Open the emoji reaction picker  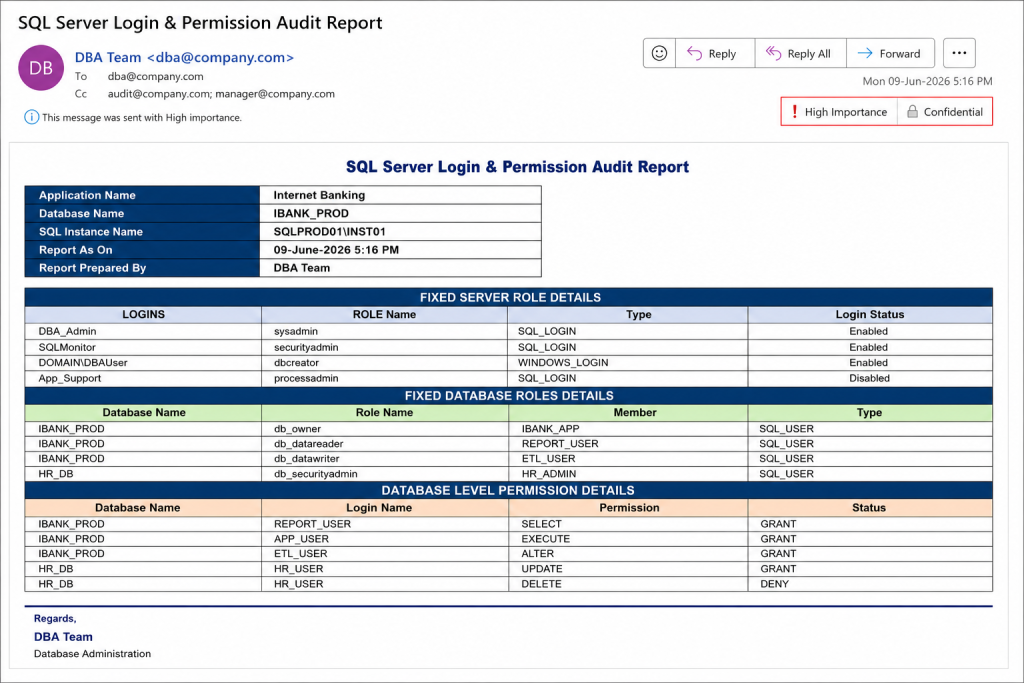click(x=659, y=54)
